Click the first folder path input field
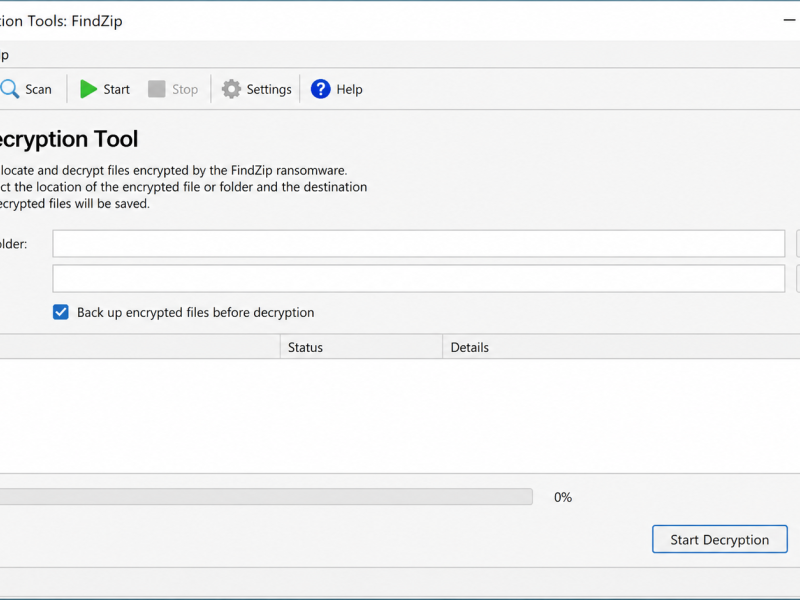The height and width of the screenshot is (600, 800). (418, 244)
